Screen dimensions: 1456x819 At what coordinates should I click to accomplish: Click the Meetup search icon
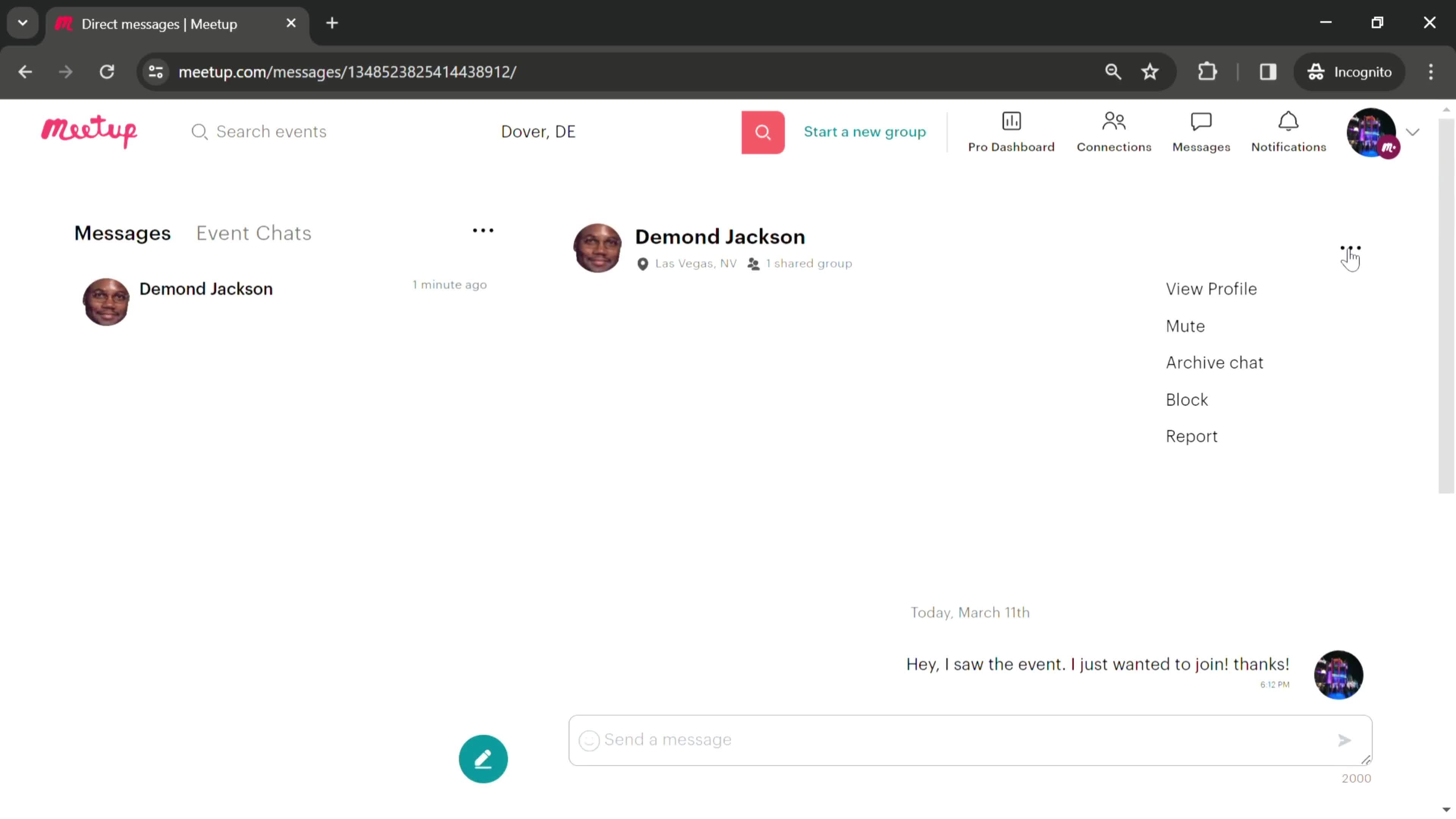pos(763,131)
